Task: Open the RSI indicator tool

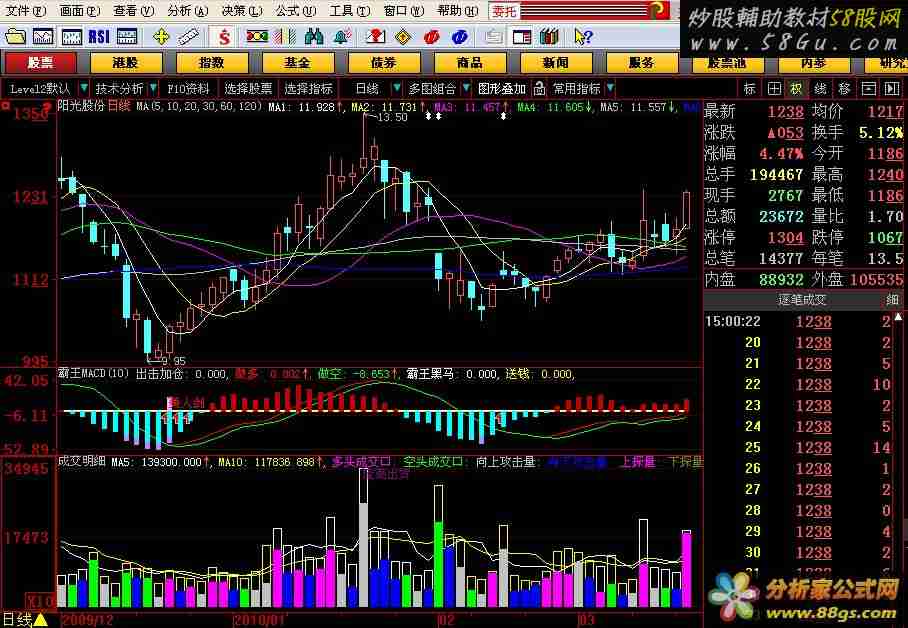Action: [x=99, y=37]
